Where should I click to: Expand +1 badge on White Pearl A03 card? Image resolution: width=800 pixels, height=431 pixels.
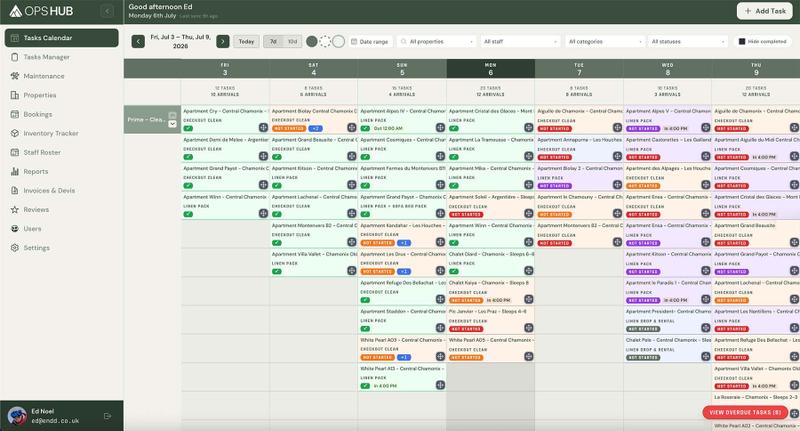(x=404, y=358)
